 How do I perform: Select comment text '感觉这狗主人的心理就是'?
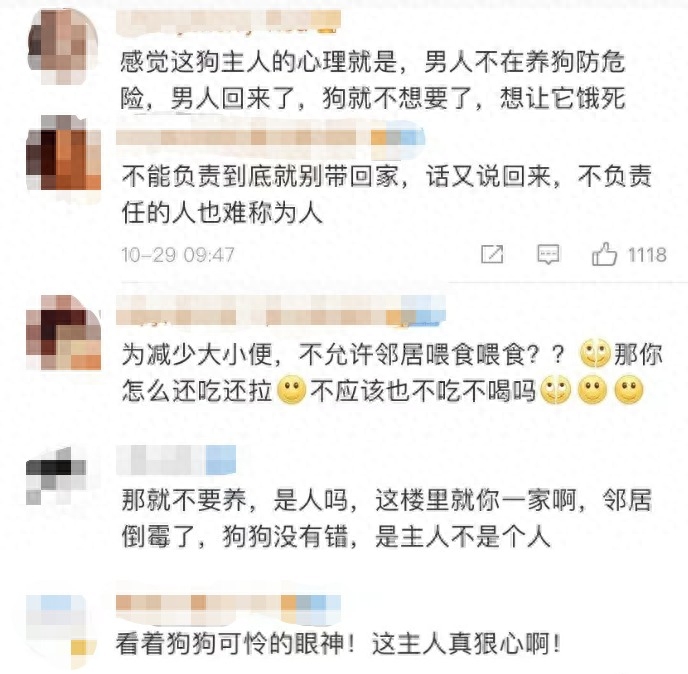click(x=259, y=62)
